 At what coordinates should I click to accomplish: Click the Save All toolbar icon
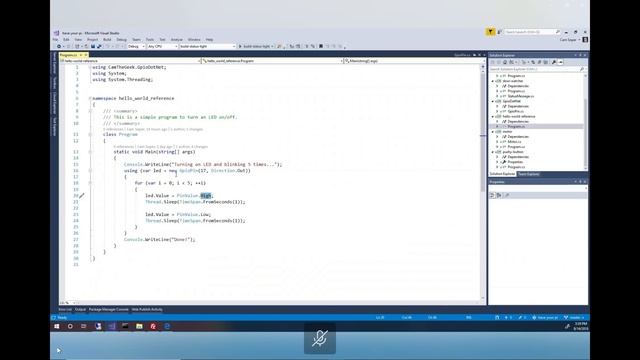(x=99, y=47)
